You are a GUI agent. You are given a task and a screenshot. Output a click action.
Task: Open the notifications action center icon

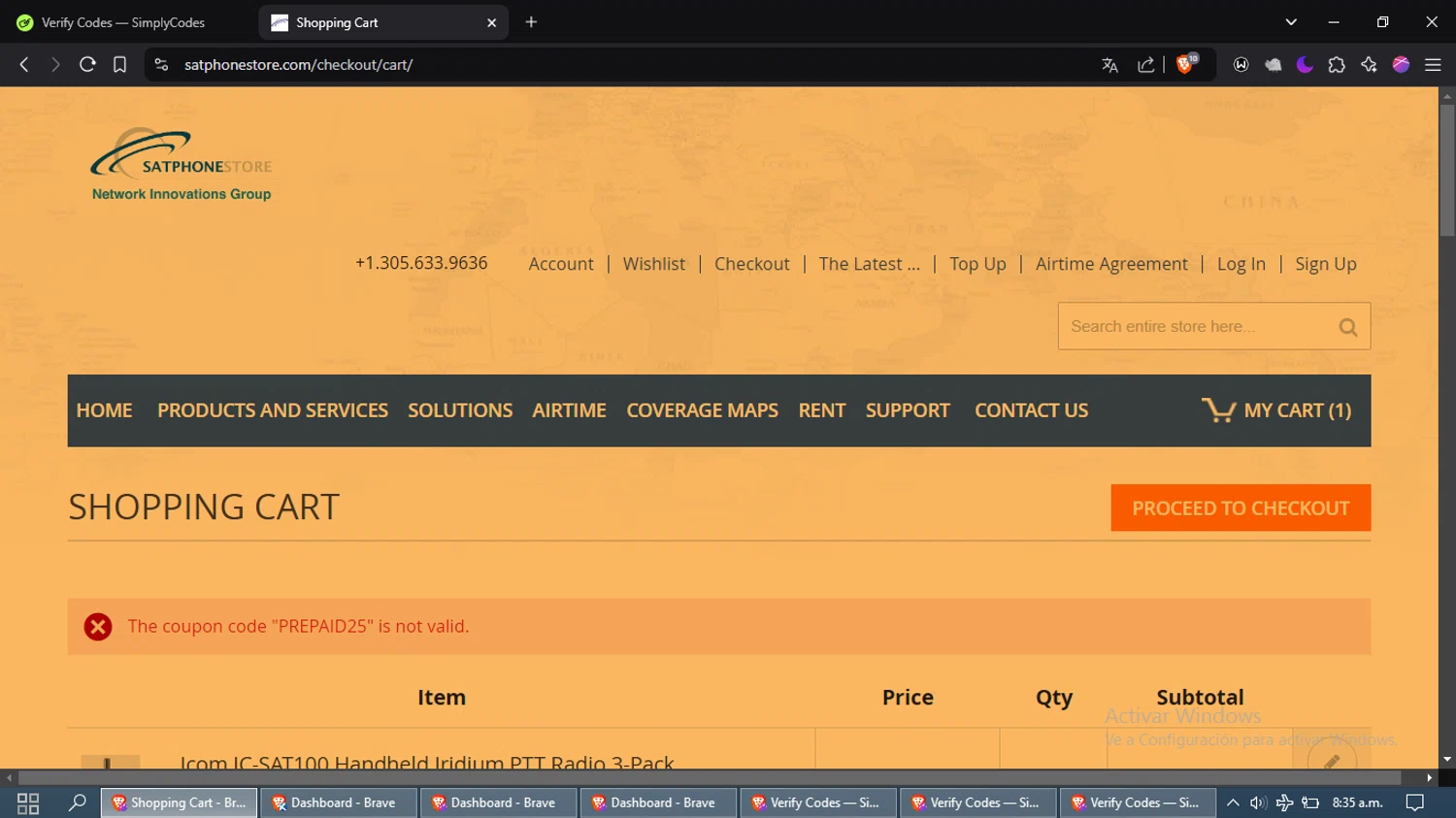[x=1415, y=802]
